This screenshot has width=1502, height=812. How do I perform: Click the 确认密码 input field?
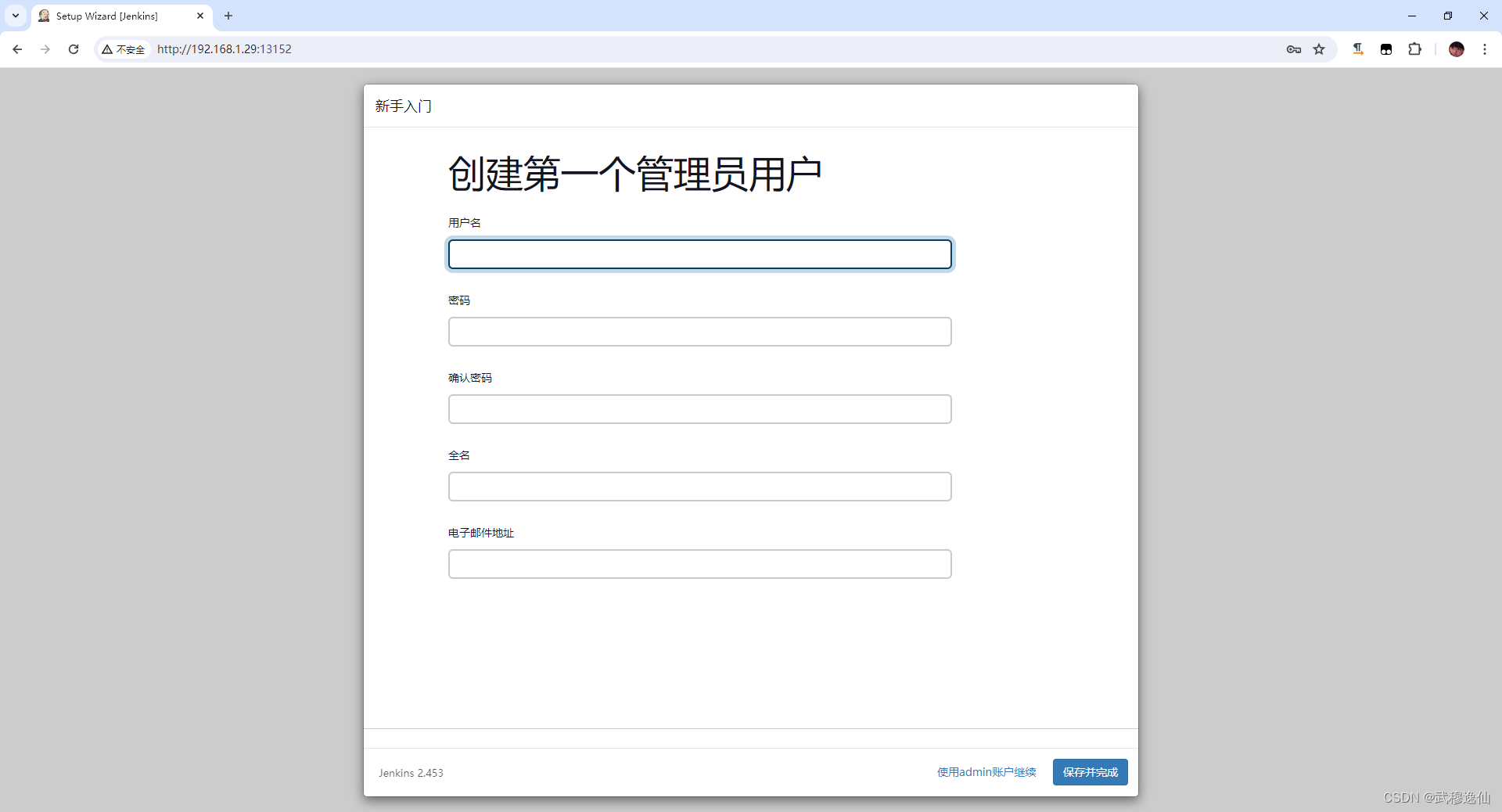click(x=700, y=409)
